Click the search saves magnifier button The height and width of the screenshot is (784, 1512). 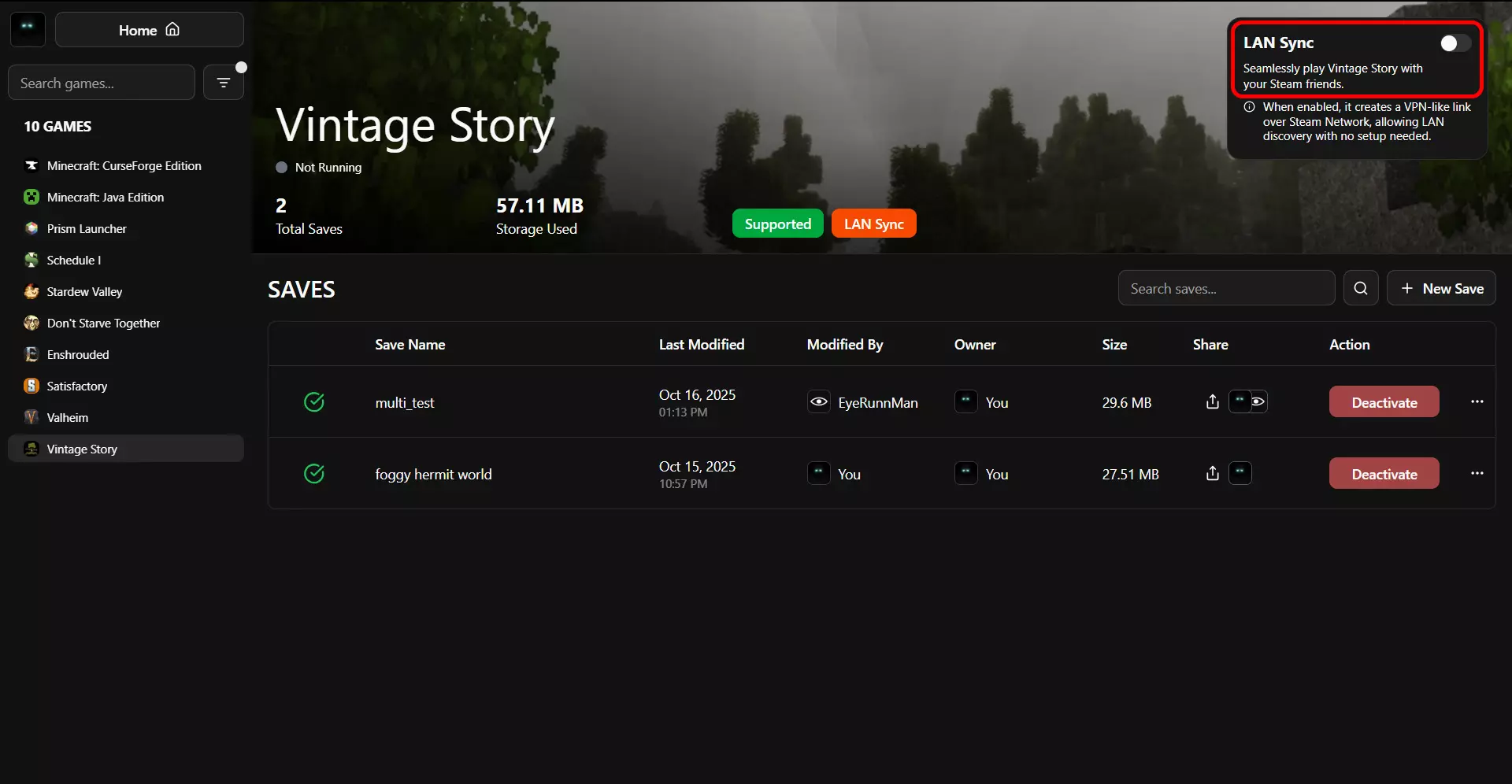[1361, 288]
